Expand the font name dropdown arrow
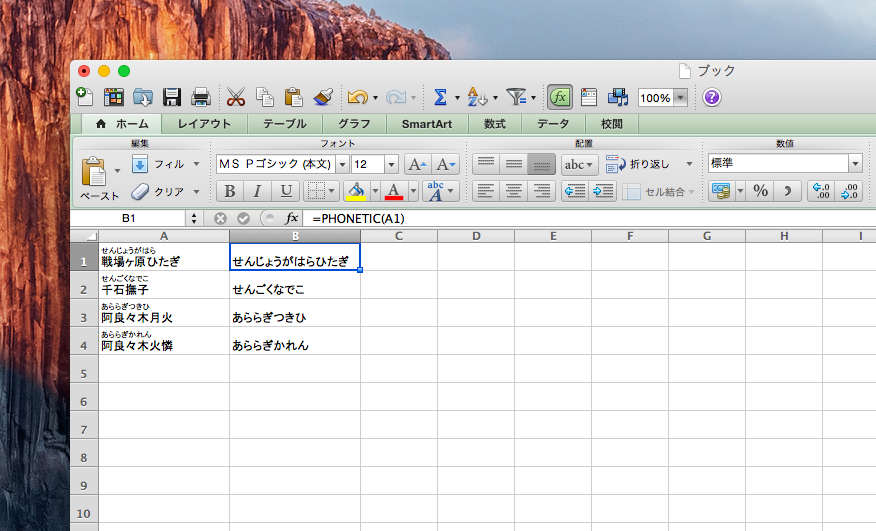This screenshot has width=876, height=531. (x=342, y=164)
